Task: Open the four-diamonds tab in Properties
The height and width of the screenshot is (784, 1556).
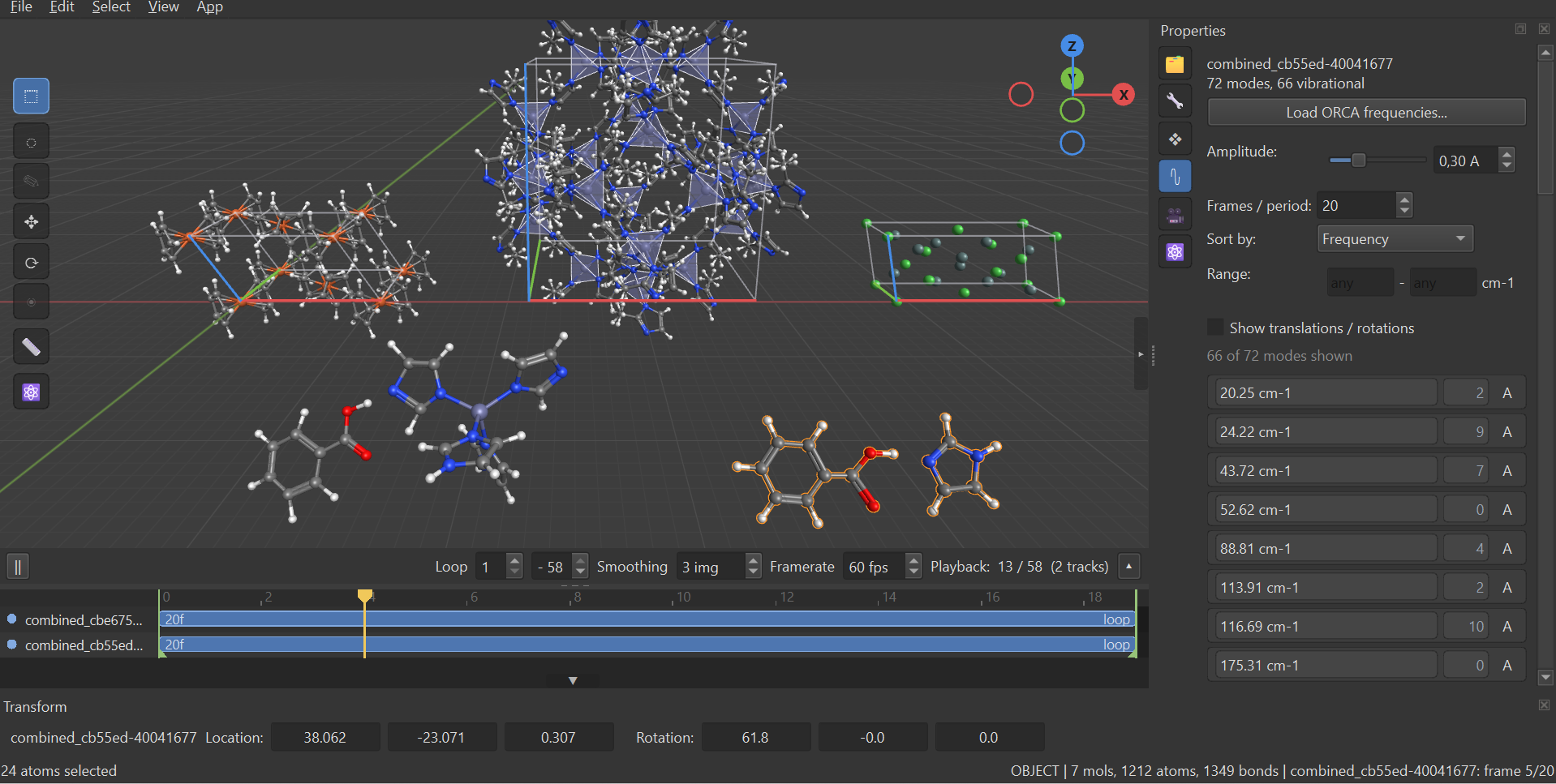Action: (1175, 139)
